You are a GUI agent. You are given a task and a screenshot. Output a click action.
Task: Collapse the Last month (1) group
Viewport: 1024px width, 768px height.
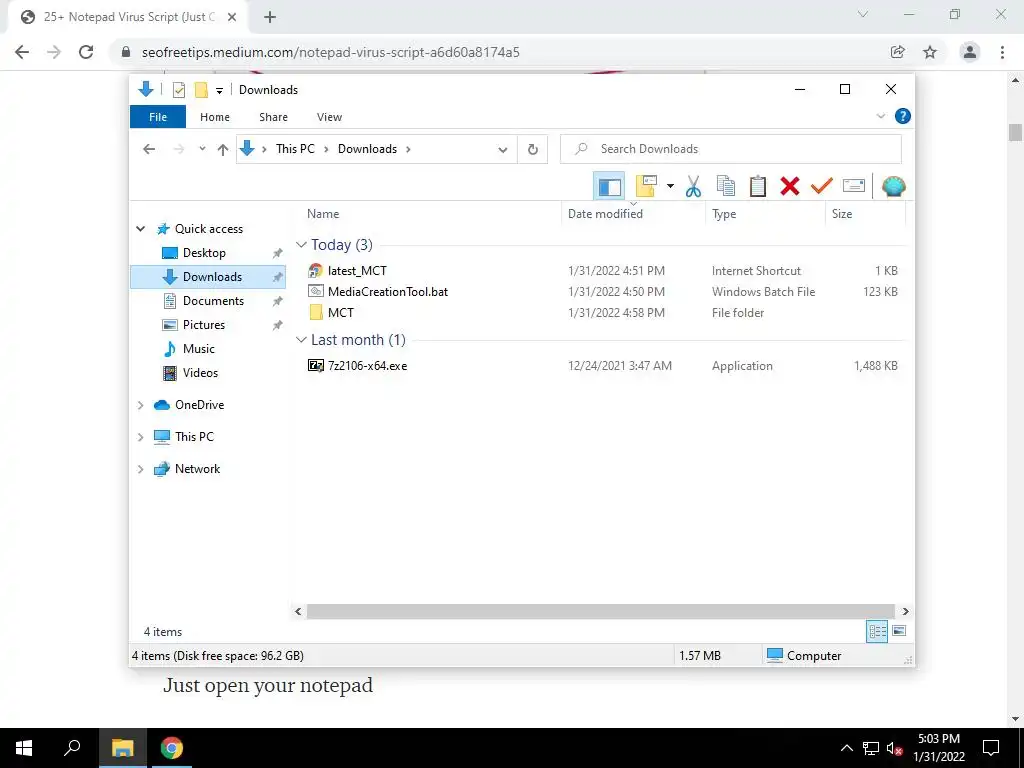click(x=301, y=340)
